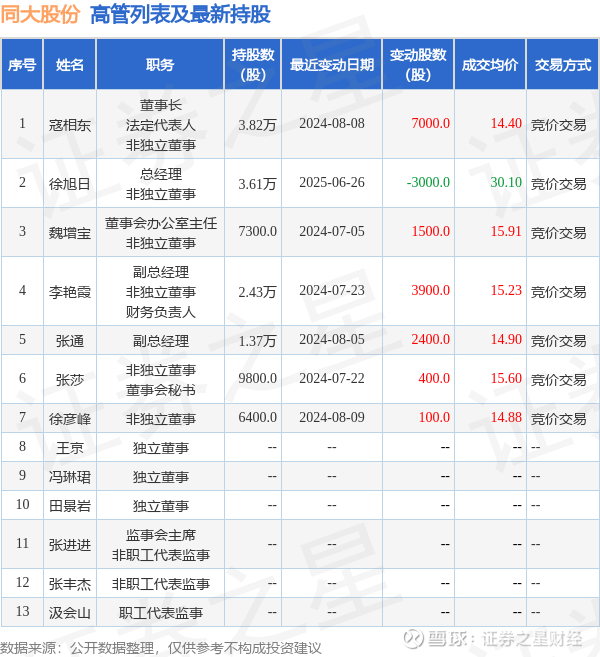This screenshot has width=600, height=657.
Task: Select the 成交均价 column header
Action: point(490,65)
